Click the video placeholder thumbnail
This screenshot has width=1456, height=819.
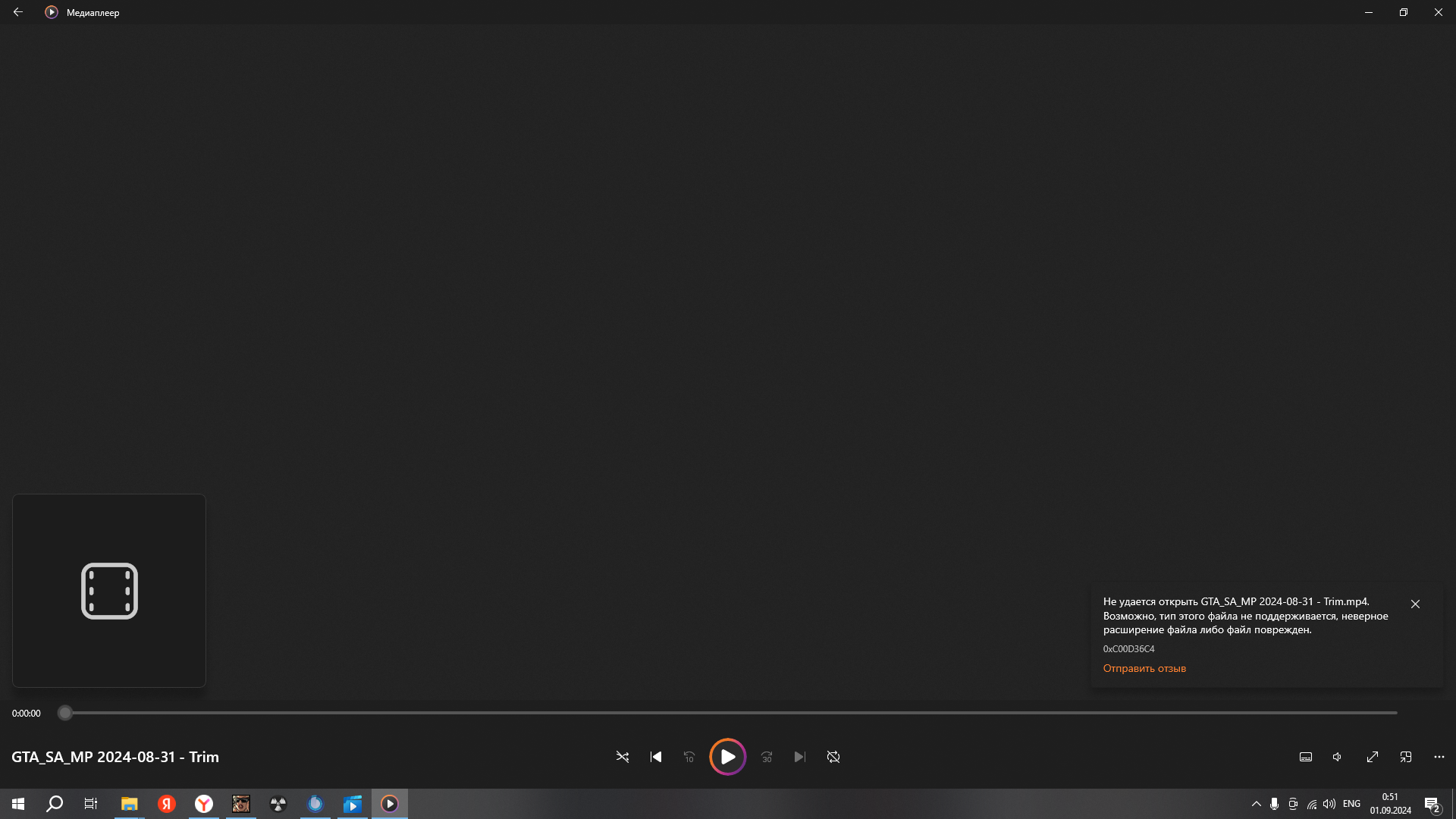[109, 591]
